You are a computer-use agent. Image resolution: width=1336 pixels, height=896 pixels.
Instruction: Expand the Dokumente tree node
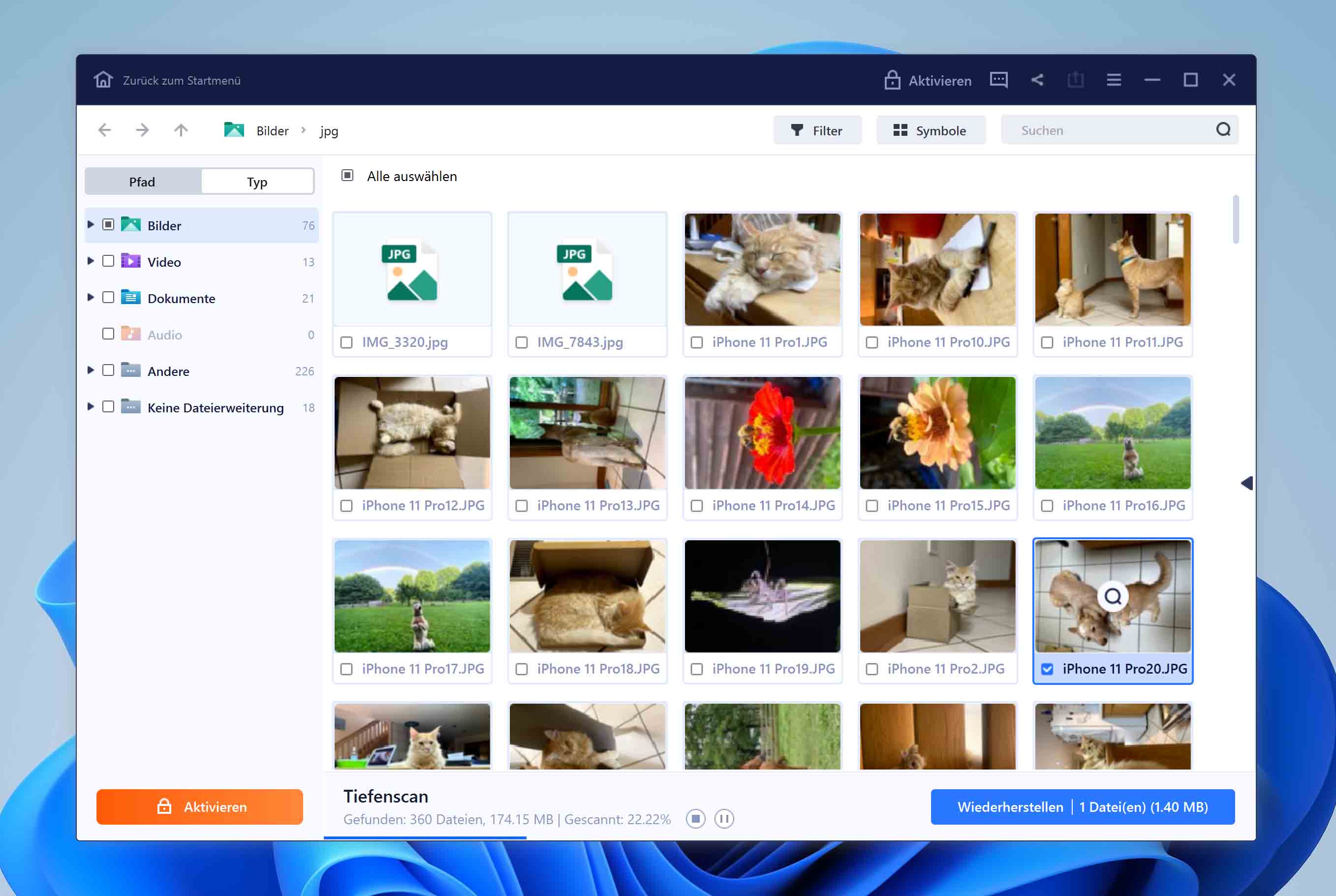[x=90, y=298]
